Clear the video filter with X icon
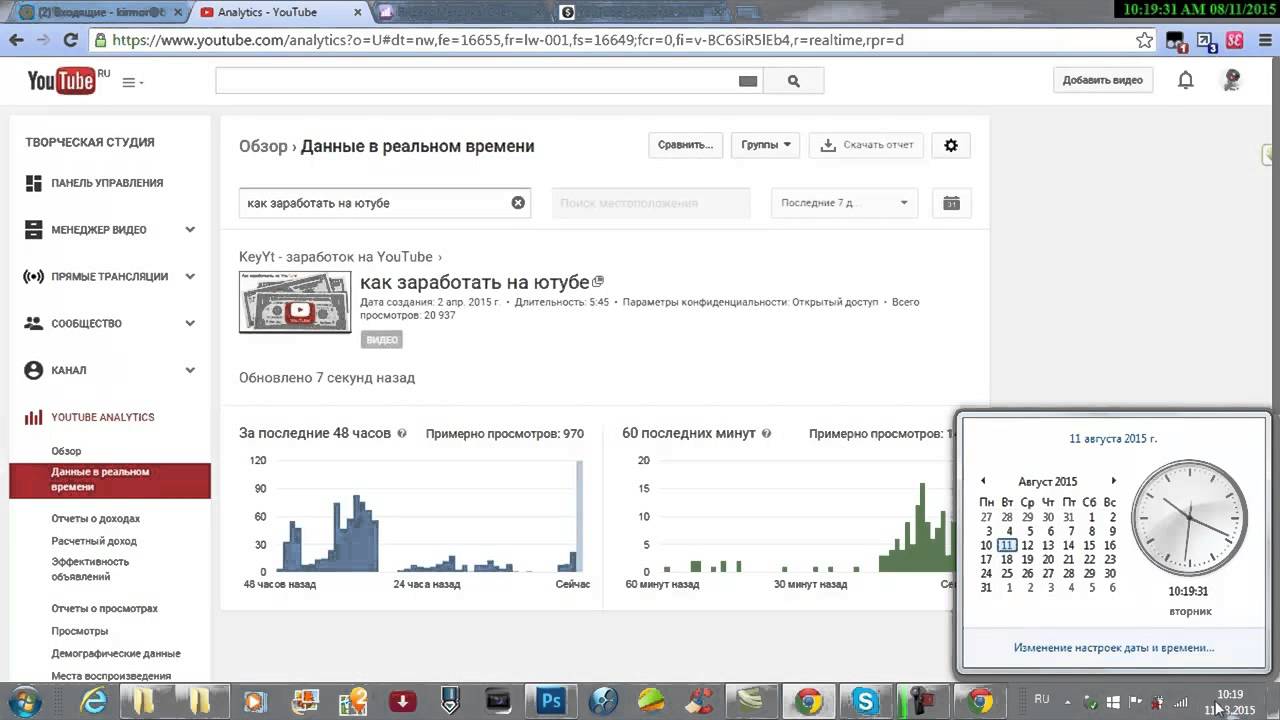This screenshot has width=1280, height=720. point(518,202)
